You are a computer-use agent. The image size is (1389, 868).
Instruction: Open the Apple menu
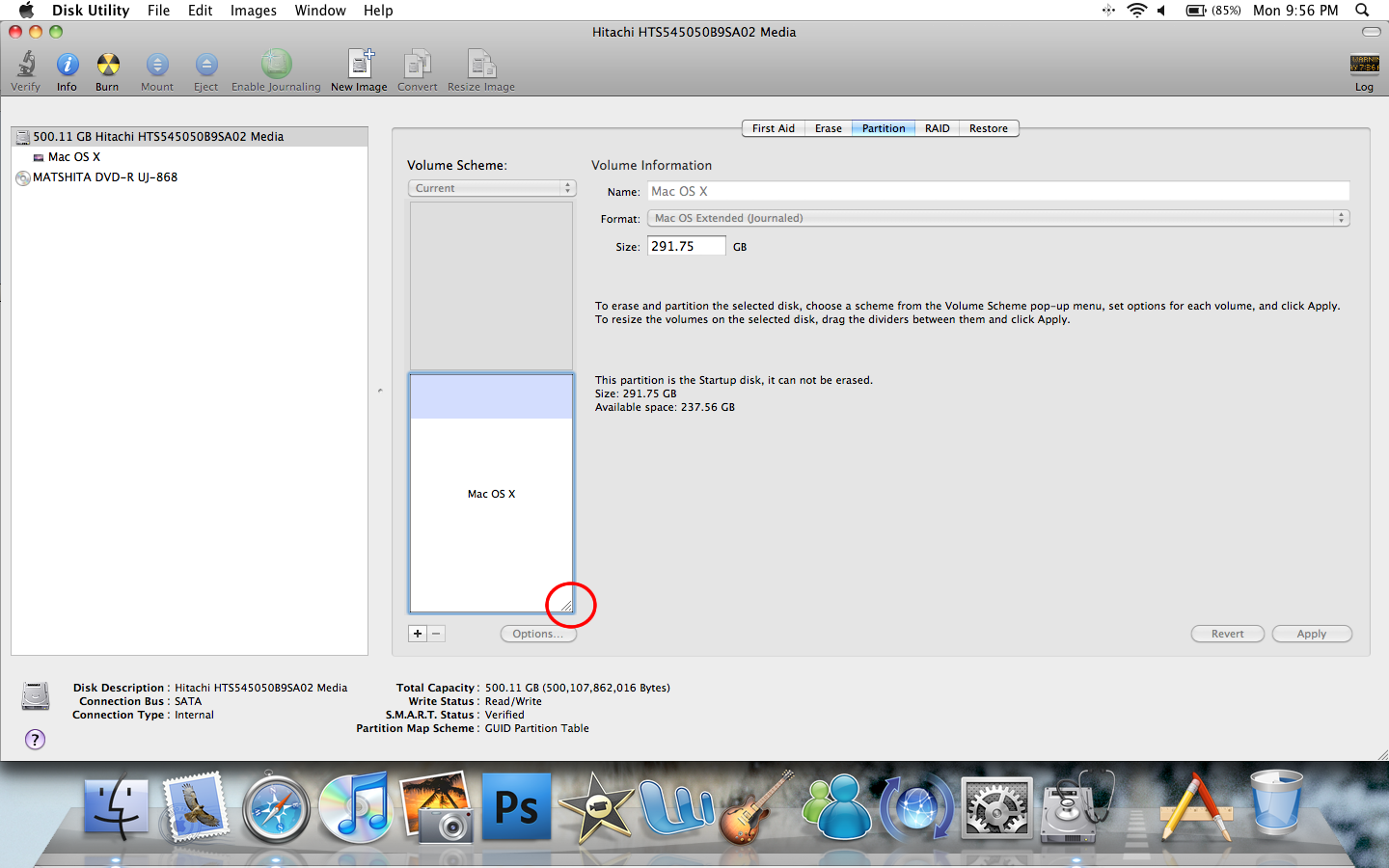[x=26, y=10]
